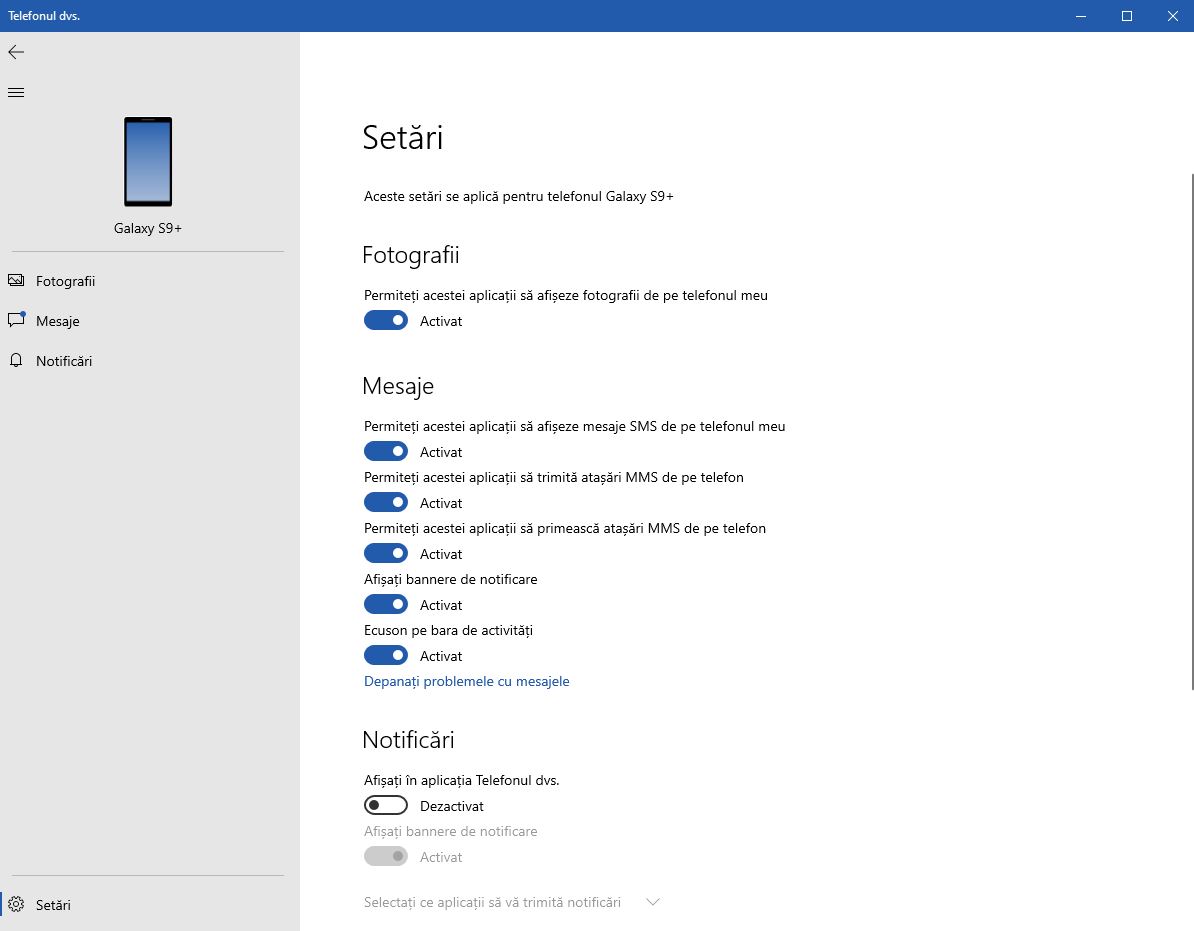Turn off afișarea mesajelor SMS

386,451
